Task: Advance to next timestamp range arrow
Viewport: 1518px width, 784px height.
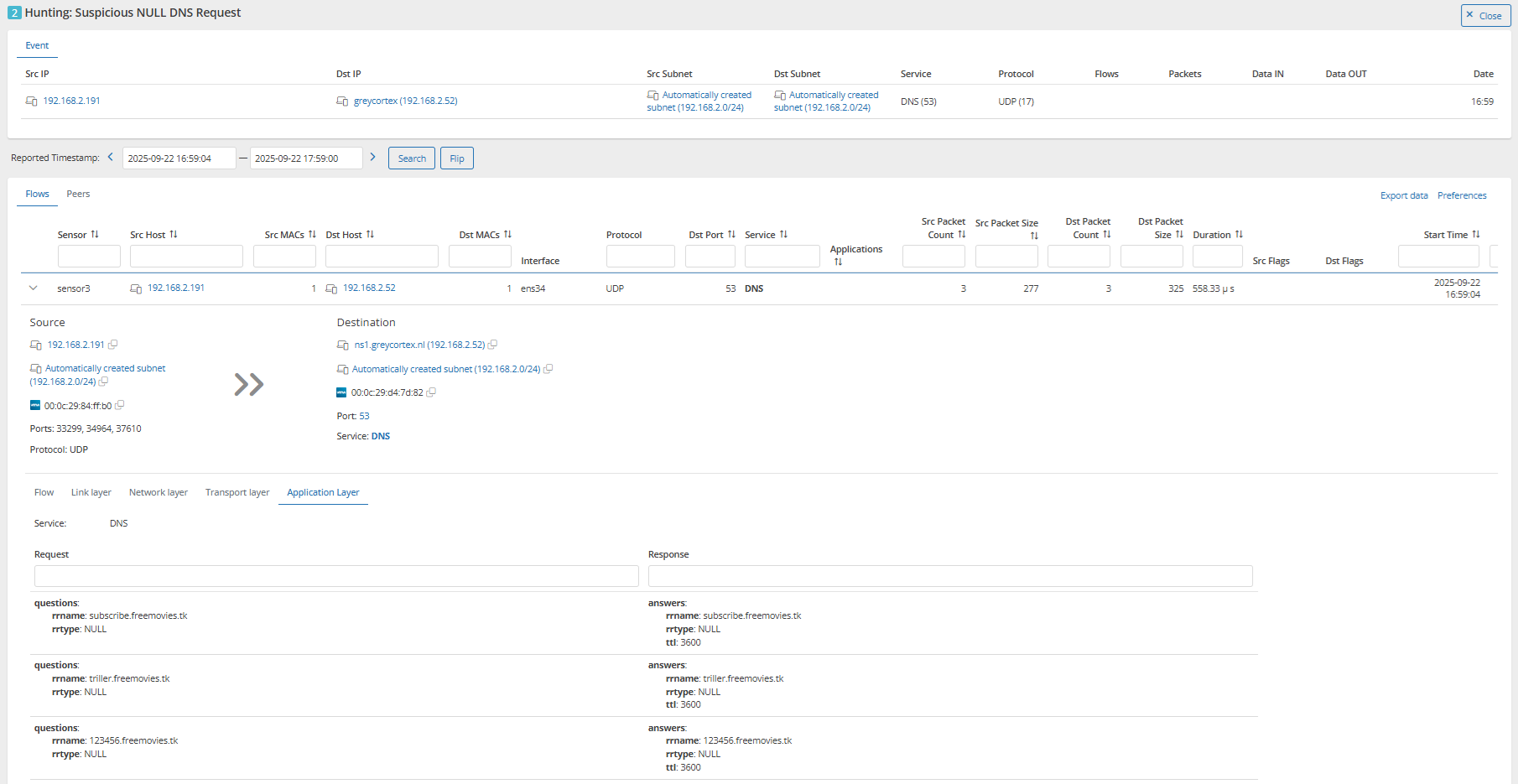Action: (x=373, y=158)
